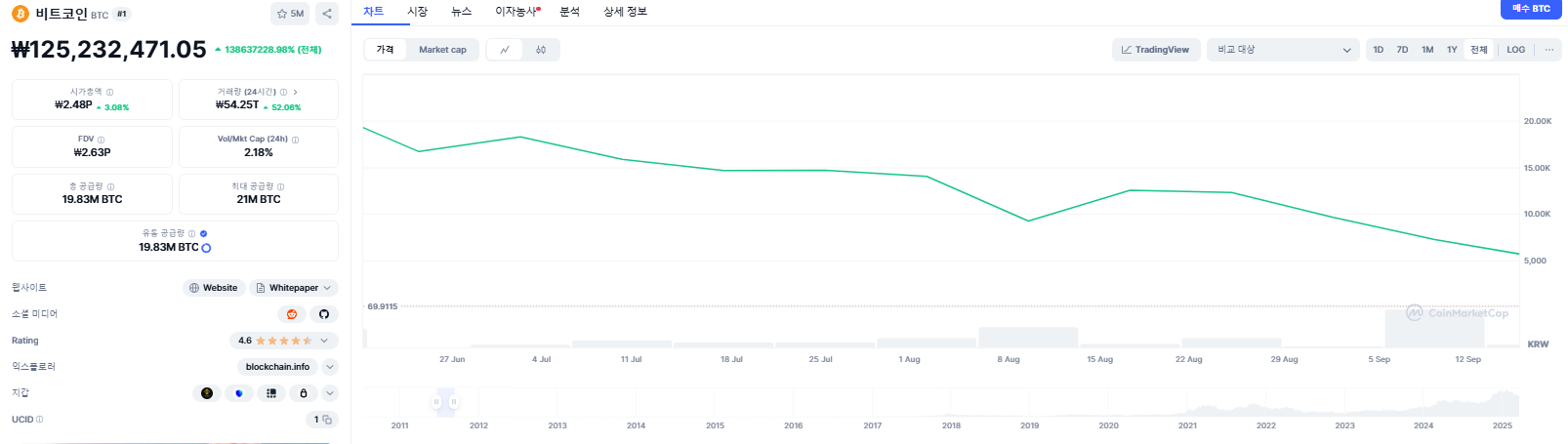Open the lock-shaped wallet icon
Image resolution: width=1568 pixels, height=444 pixels.
(304, 393)
